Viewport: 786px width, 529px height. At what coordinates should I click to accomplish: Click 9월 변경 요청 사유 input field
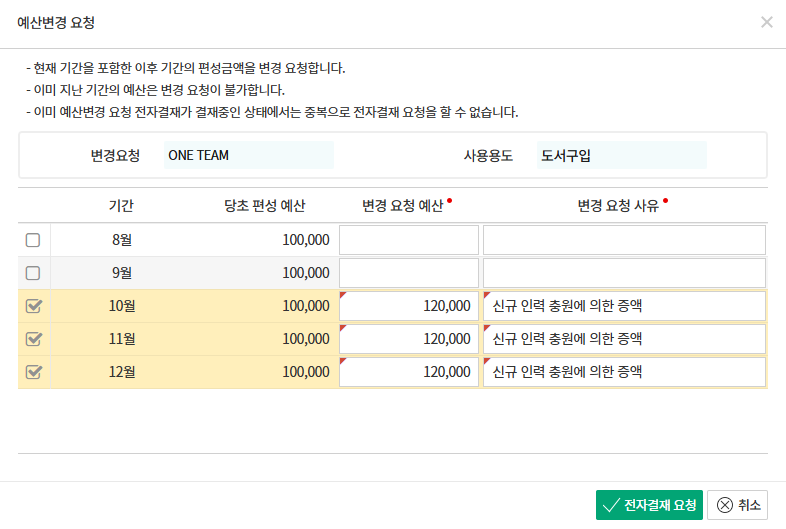[624, 273]
